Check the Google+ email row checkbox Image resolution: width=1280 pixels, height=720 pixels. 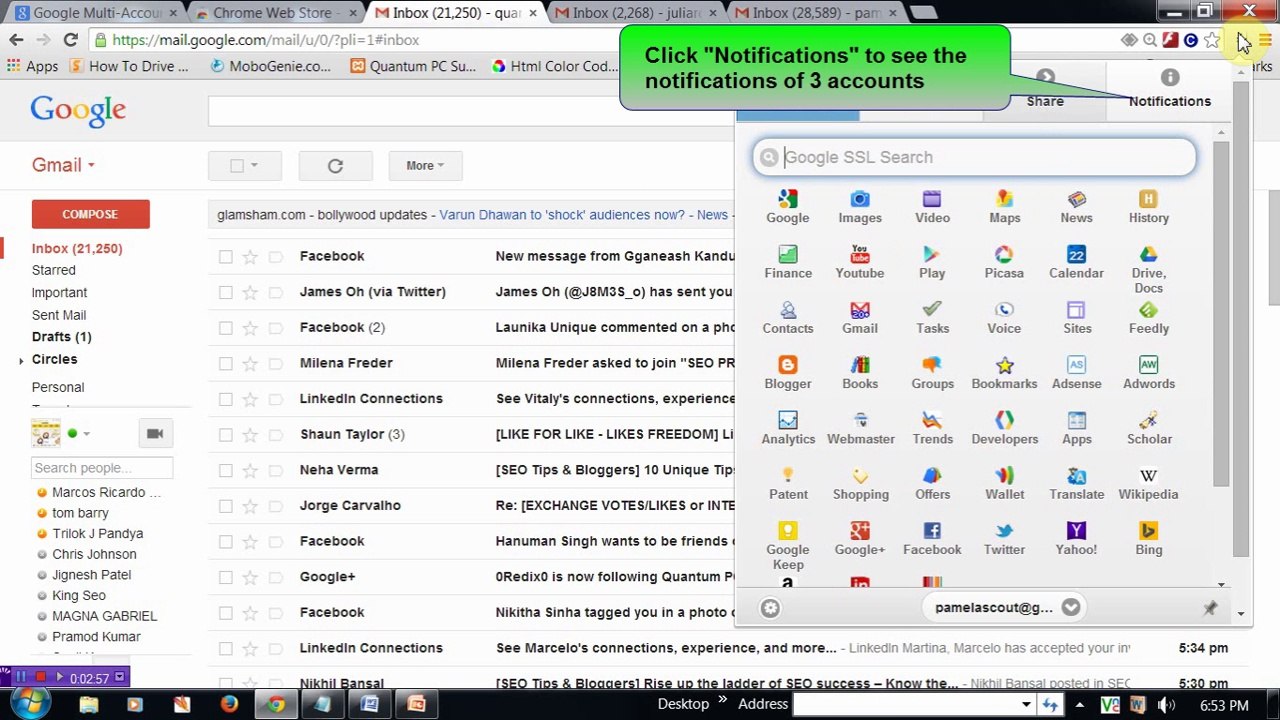pyautogui.click(x=226, y=577)
